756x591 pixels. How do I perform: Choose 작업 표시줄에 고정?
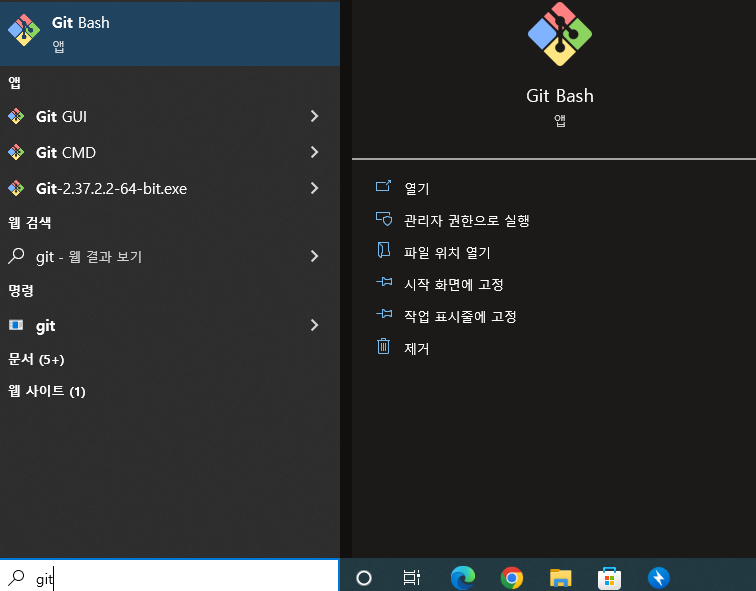click(460, 316)
